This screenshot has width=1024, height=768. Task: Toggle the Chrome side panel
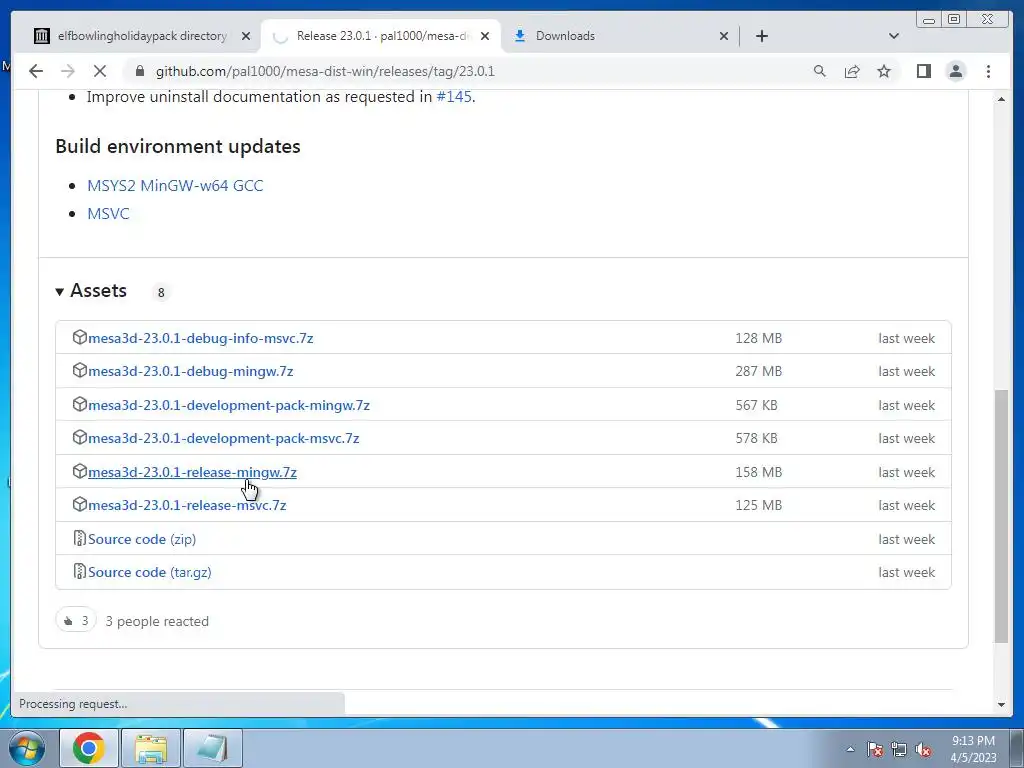923,71
